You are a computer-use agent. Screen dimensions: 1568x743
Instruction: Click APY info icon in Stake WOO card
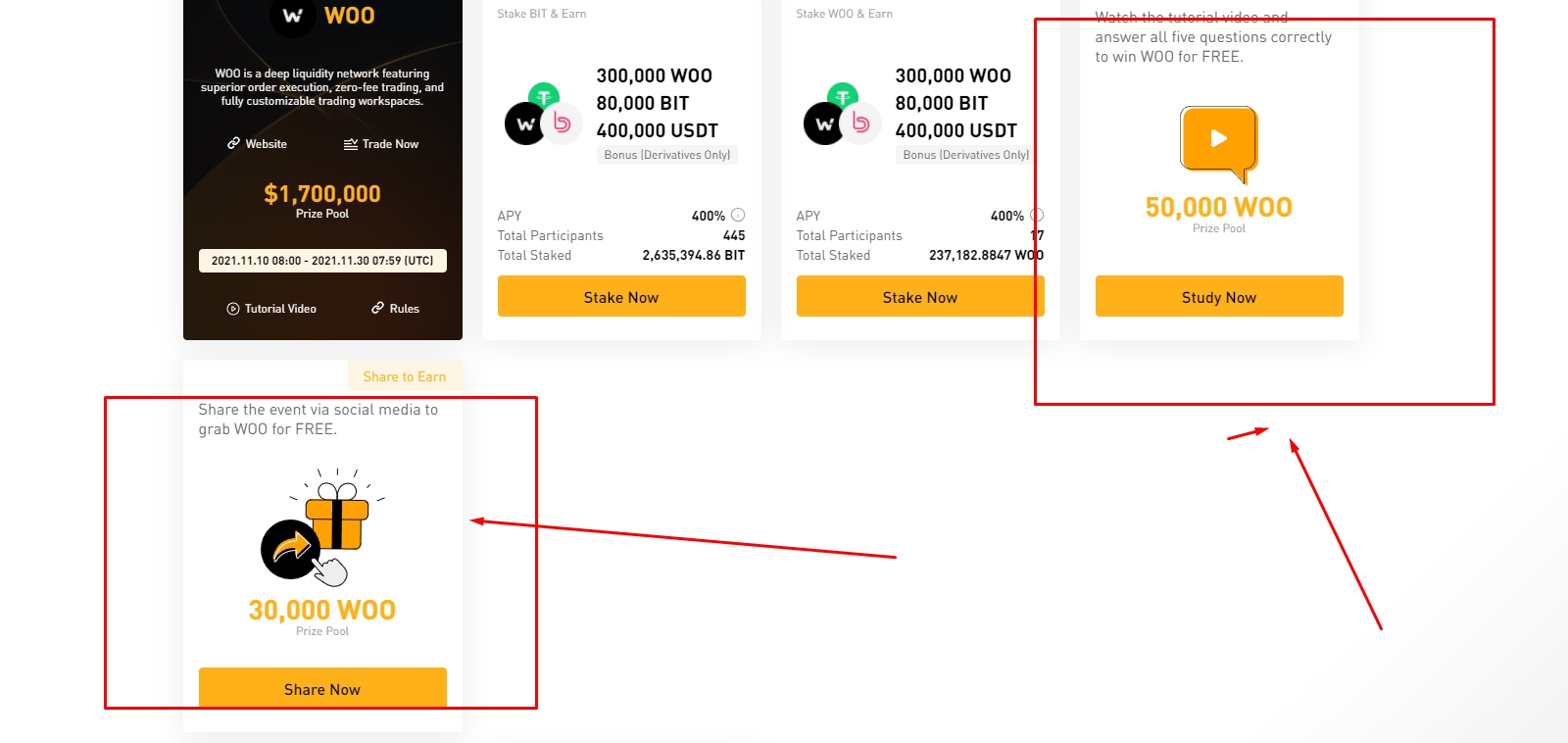pyautogui.click(x=1037, y=216)
